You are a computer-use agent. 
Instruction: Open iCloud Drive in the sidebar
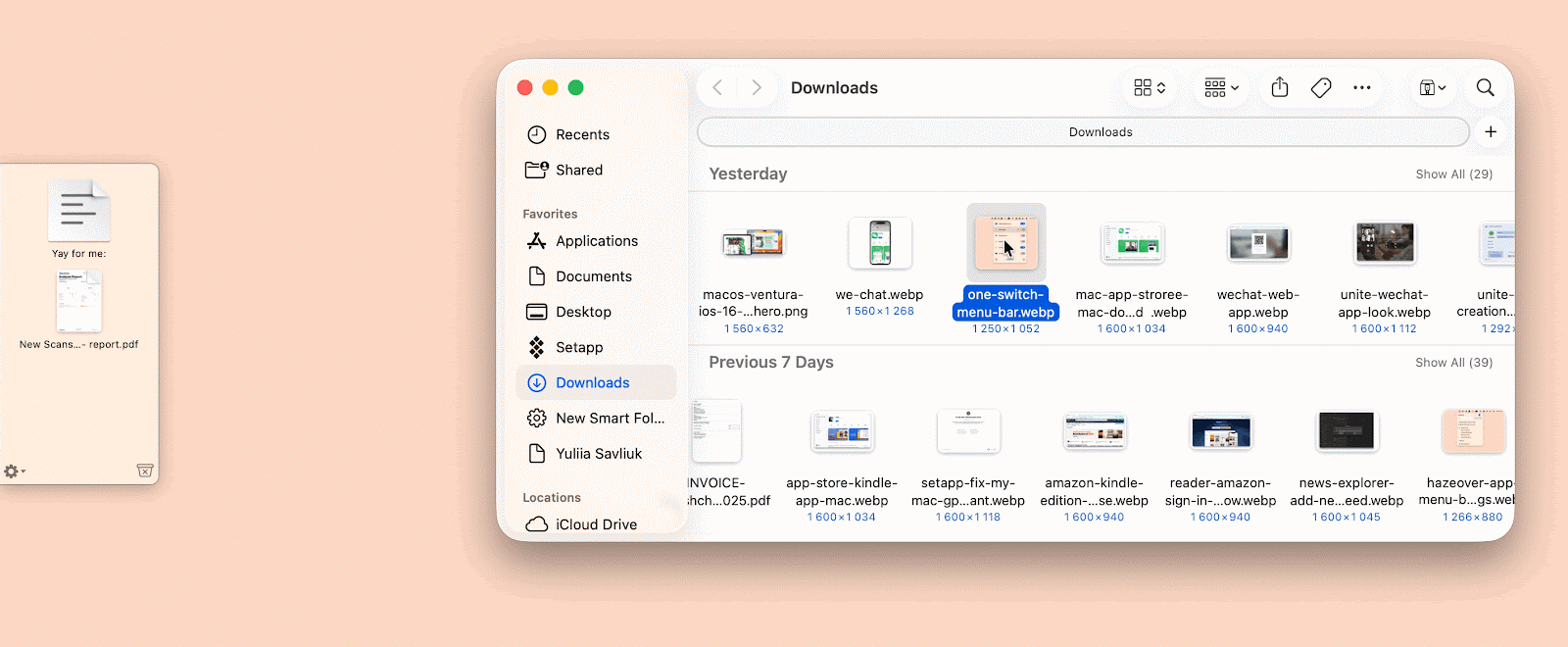point(596,524)
